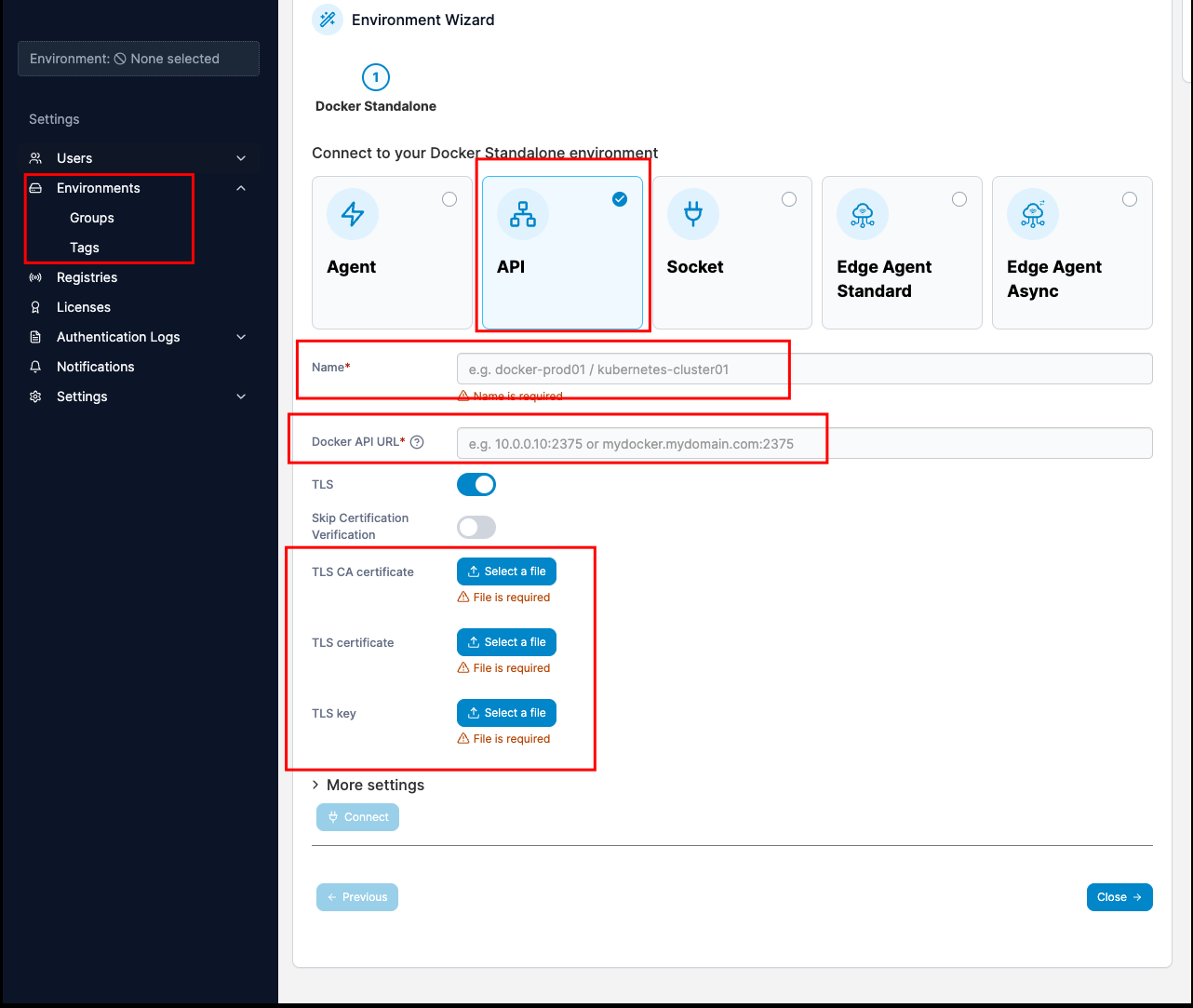Enable Skip Certification Verification toggle
This screenshot has width=1193, height=1008.
[476, 528]
